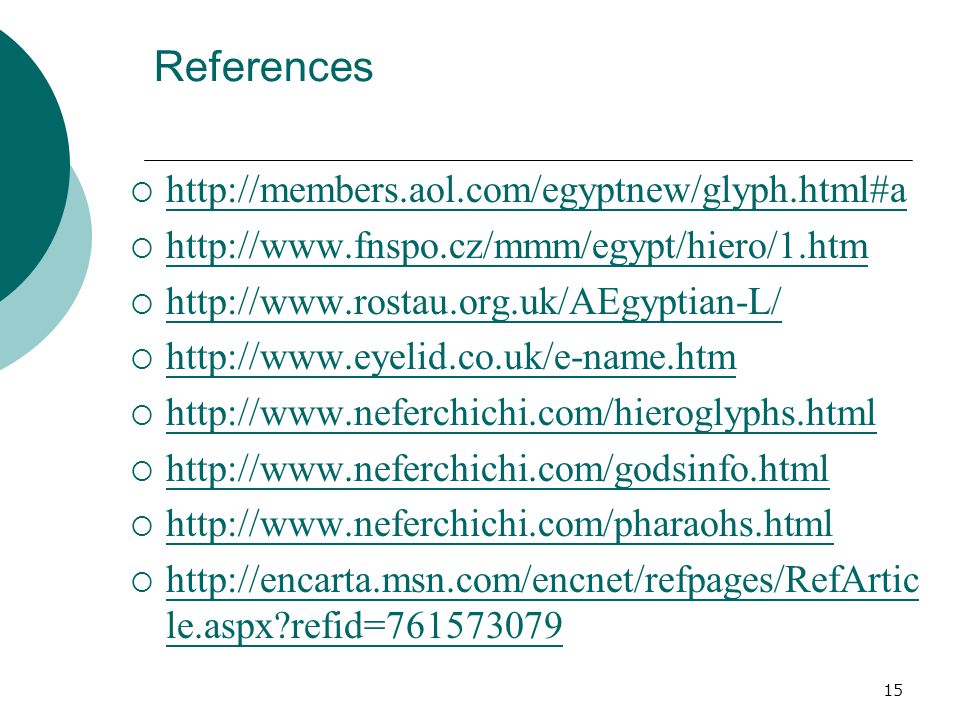The height and width of the screenshot is (720, 960).
Task: Visit the neferchichi.com godsinfo.html link
Action: (497, 470)
